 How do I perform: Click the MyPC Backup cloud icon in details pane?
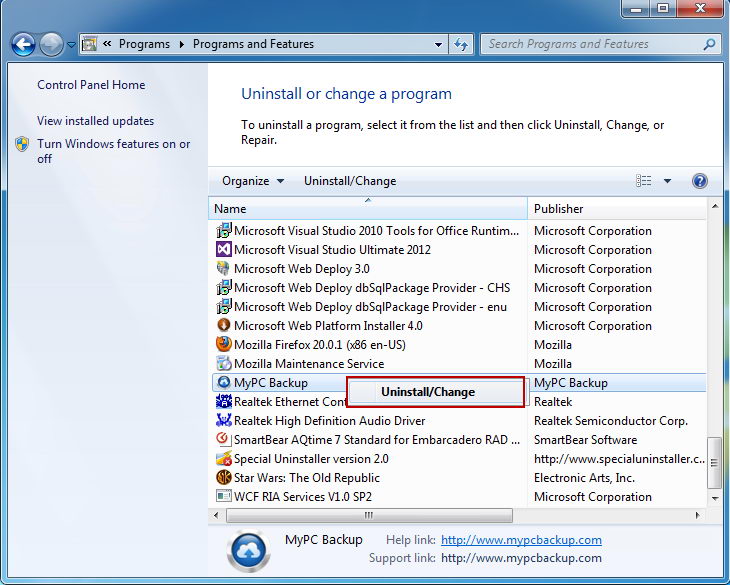(x=249, y=551)
